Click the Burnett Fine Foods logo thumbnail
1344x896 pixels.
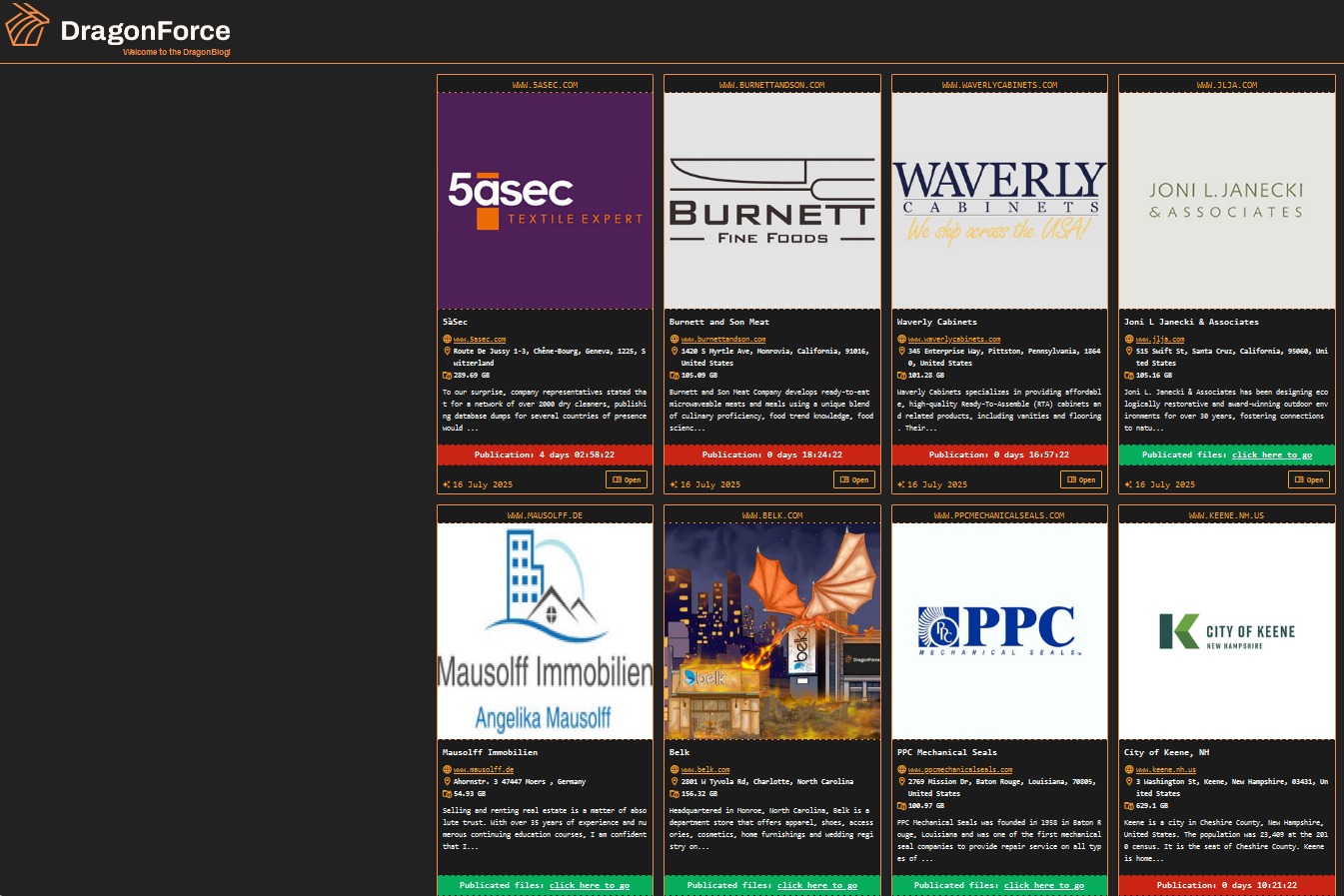[772, 201]
